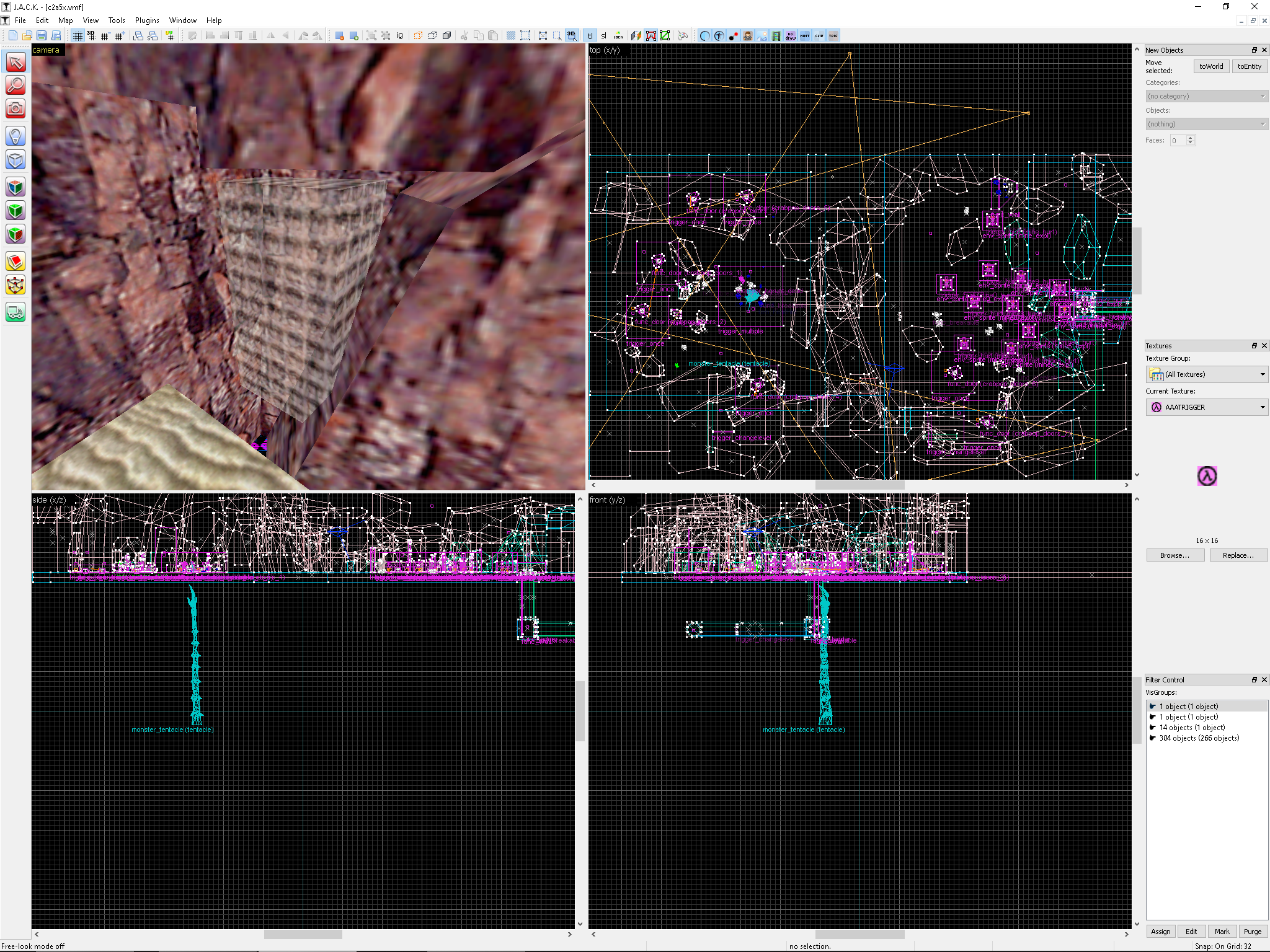The image size is (1270, 952).
Task: Click the Purge visgroup button
Action: [1253, 932]
